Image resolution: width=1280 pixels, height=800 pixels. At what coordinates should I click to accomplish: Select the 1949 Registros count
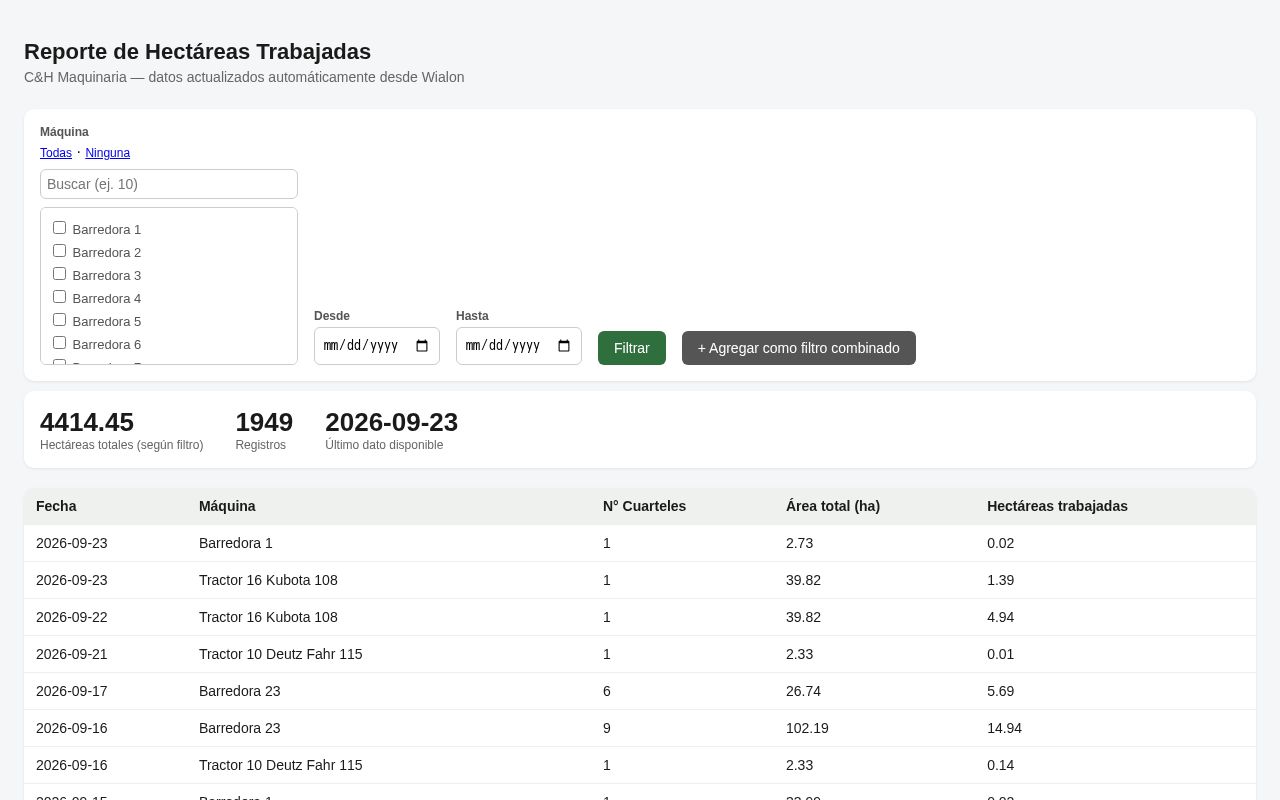264,422
